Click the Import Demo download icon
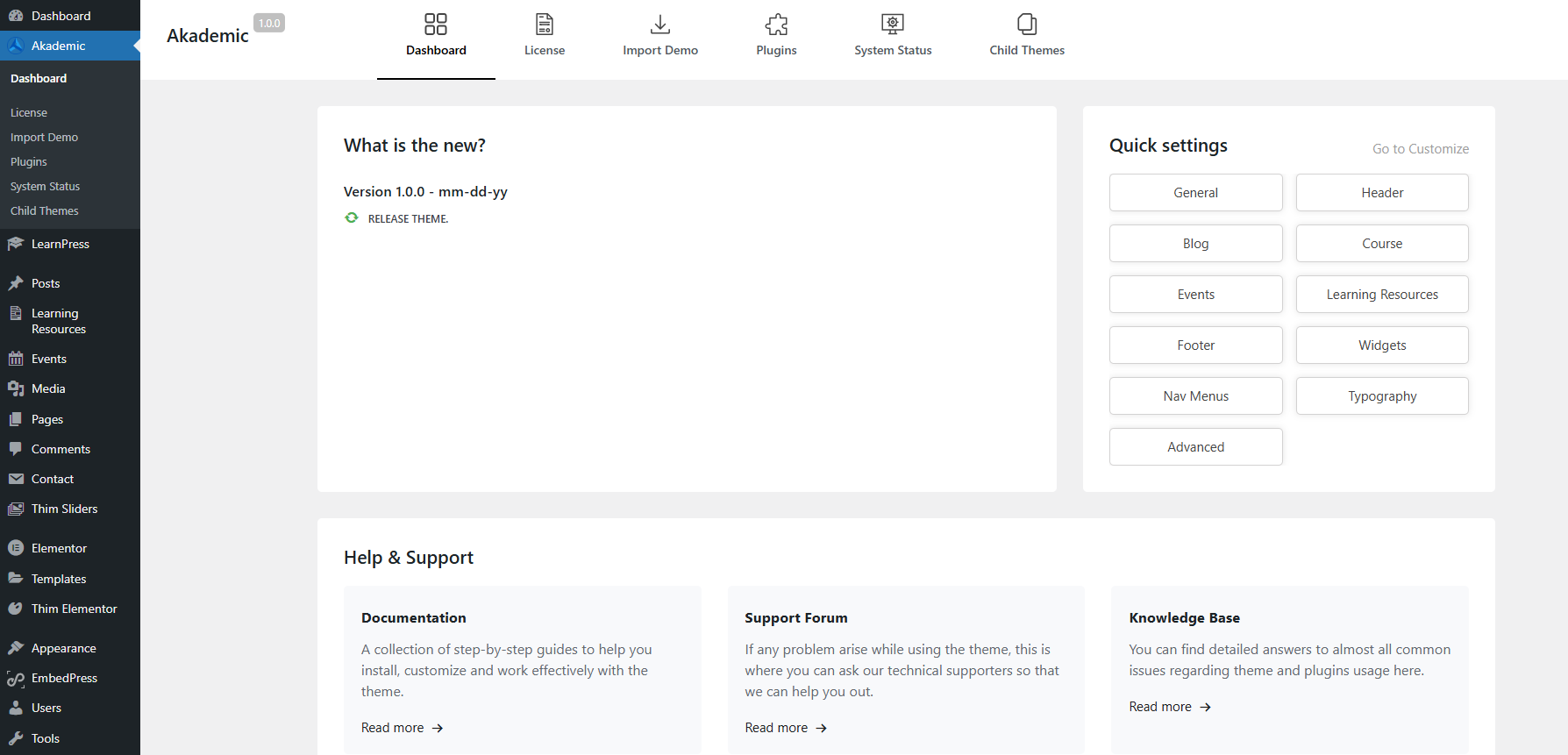Screen dimensions: 1568x755 click(659, 25)
